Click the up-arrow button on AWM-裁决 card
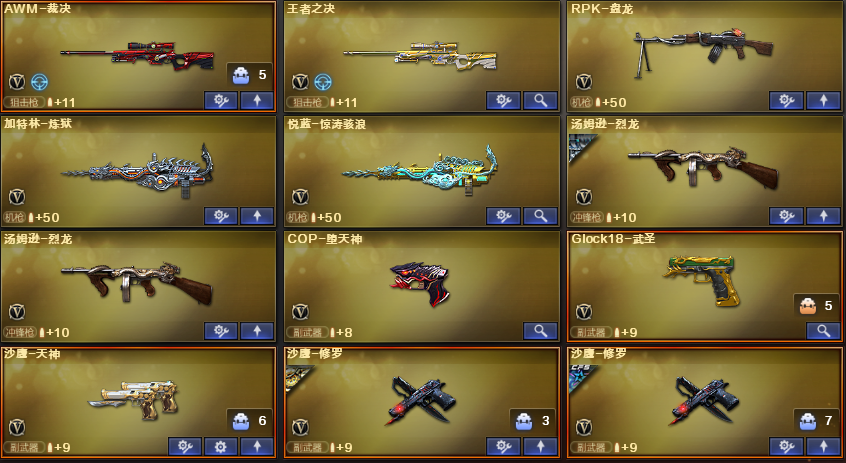846x463 pixels. coord(257,100)
